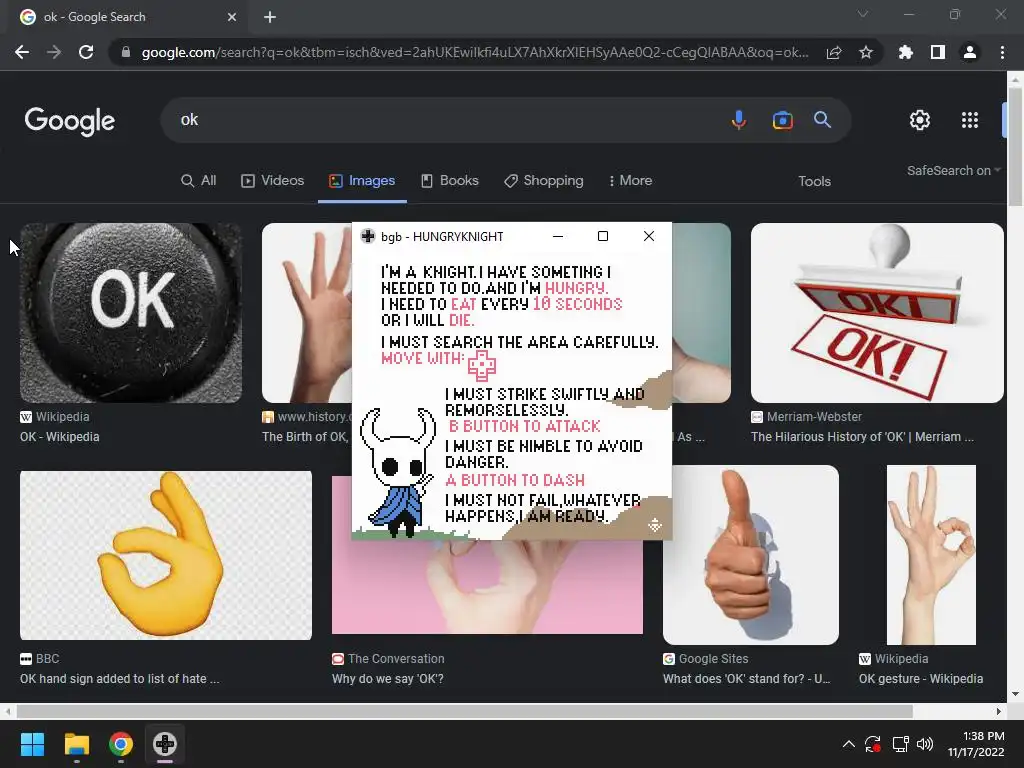Open 'OK - Wikipedia' link

(59, 437)
